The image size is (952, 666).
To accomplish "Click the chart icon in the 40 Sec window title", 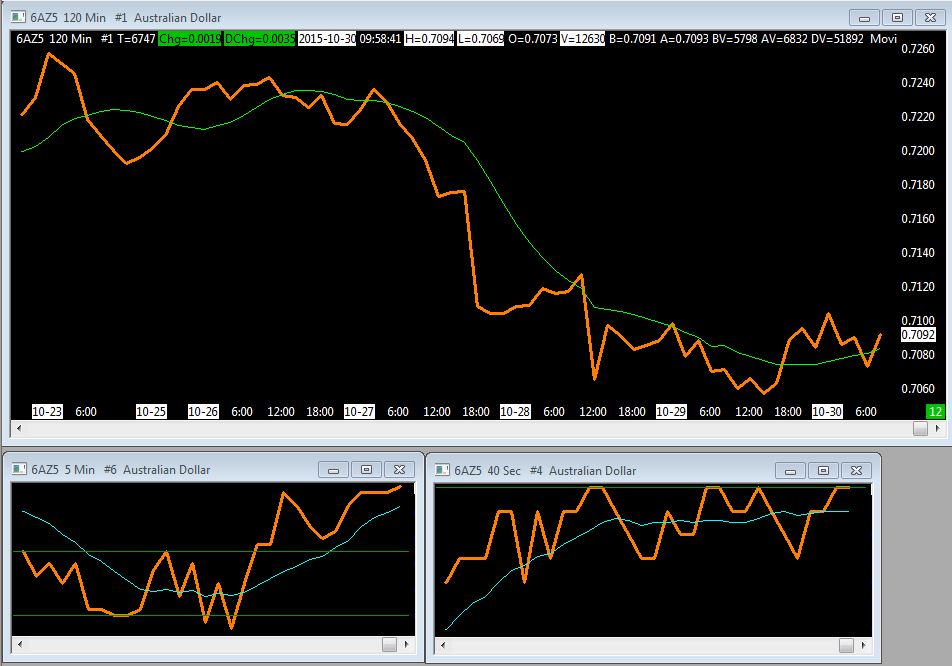I will [x=443, y=470].
